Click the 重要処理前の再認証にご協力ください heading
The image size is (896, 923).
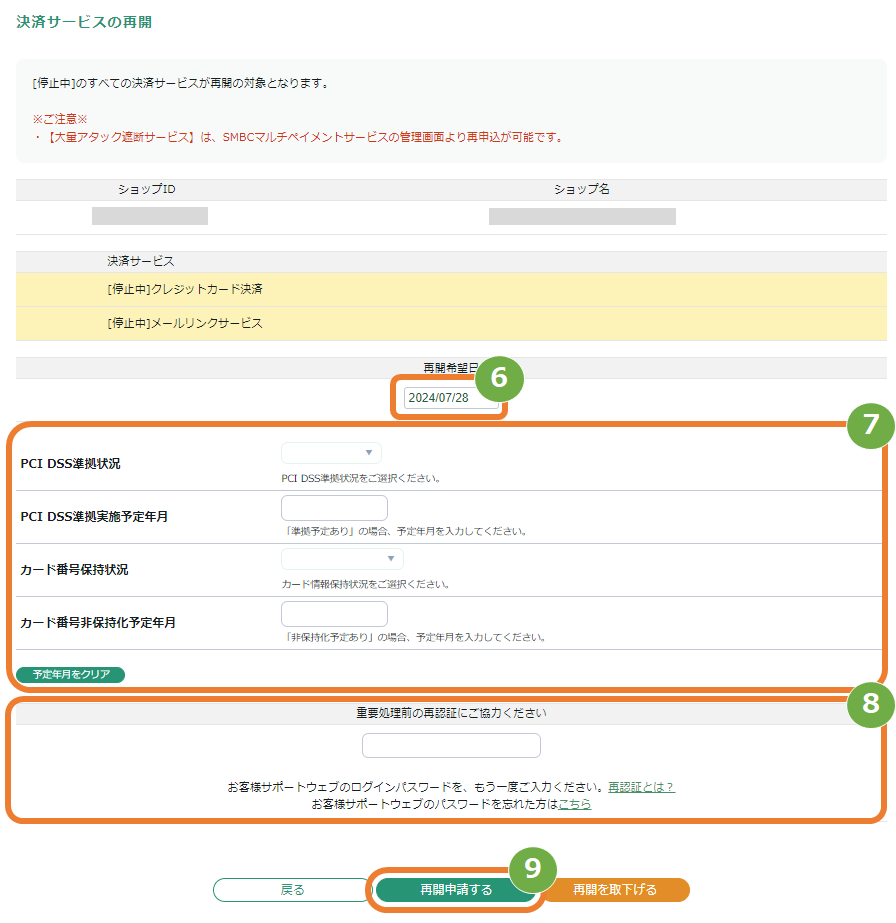coord(451,713)
